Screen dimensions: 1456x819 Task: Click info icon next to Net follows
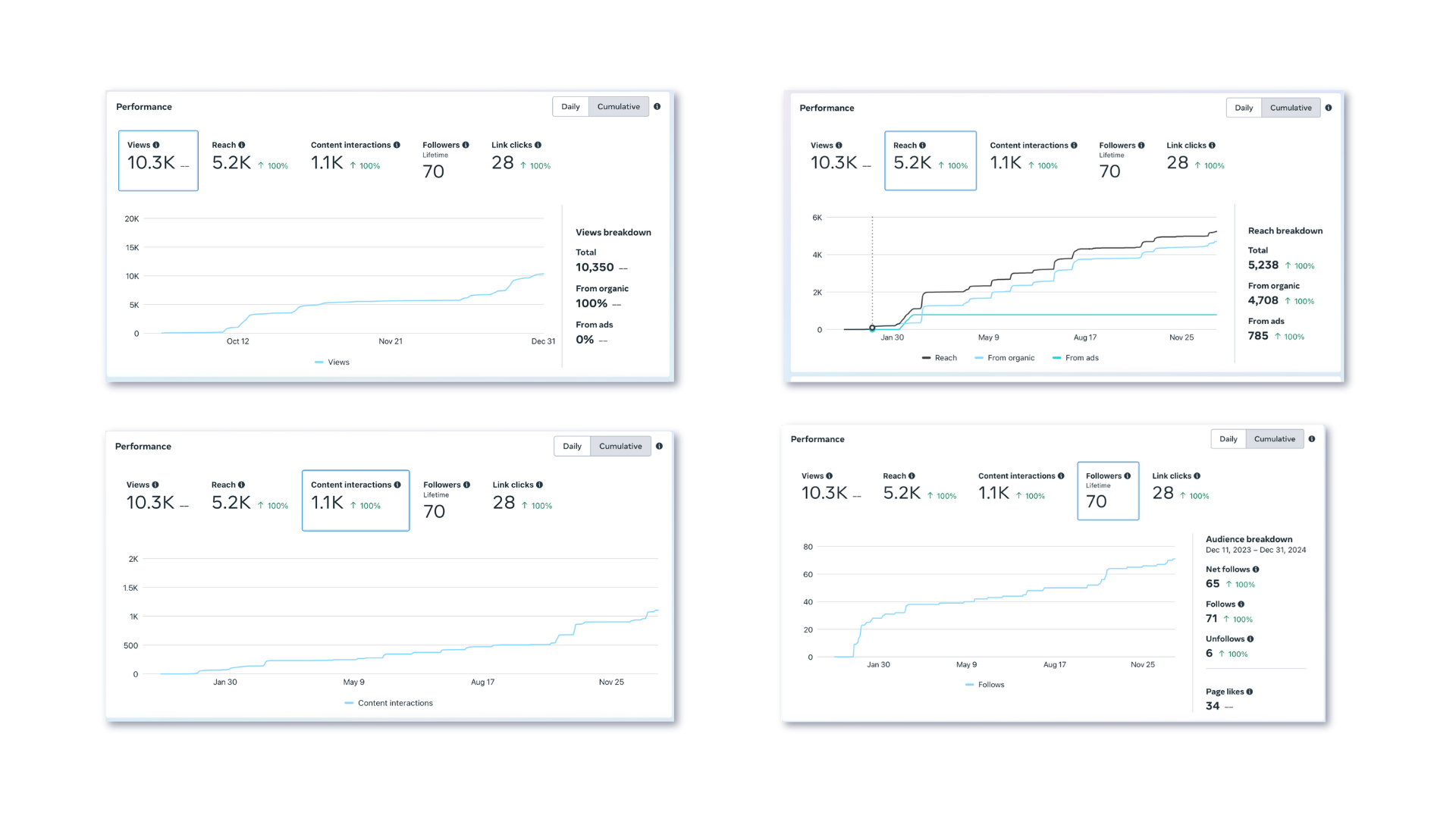[1256, 570]
